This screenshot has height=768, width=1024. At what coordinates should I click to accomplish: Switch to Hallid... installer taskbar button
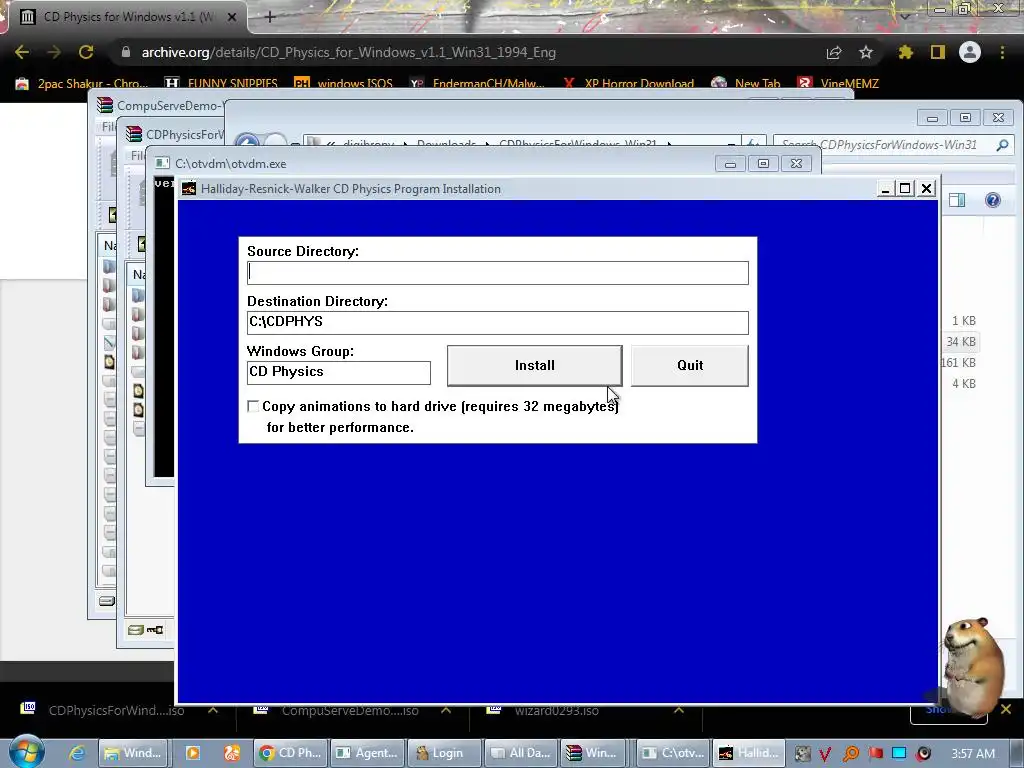748,753
